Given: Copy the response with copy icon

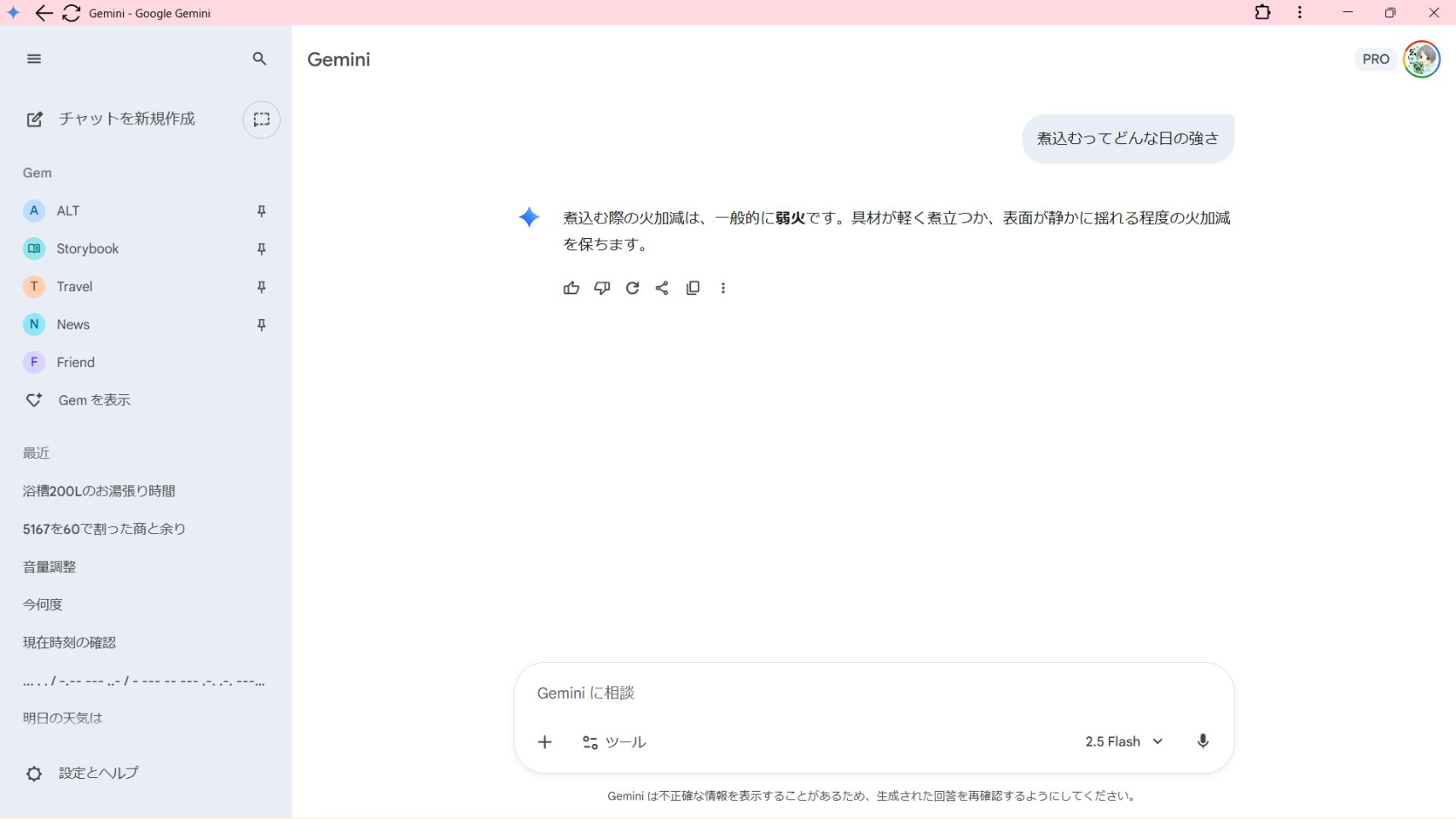Looking at the screenshot, I should tap(693, 288).
